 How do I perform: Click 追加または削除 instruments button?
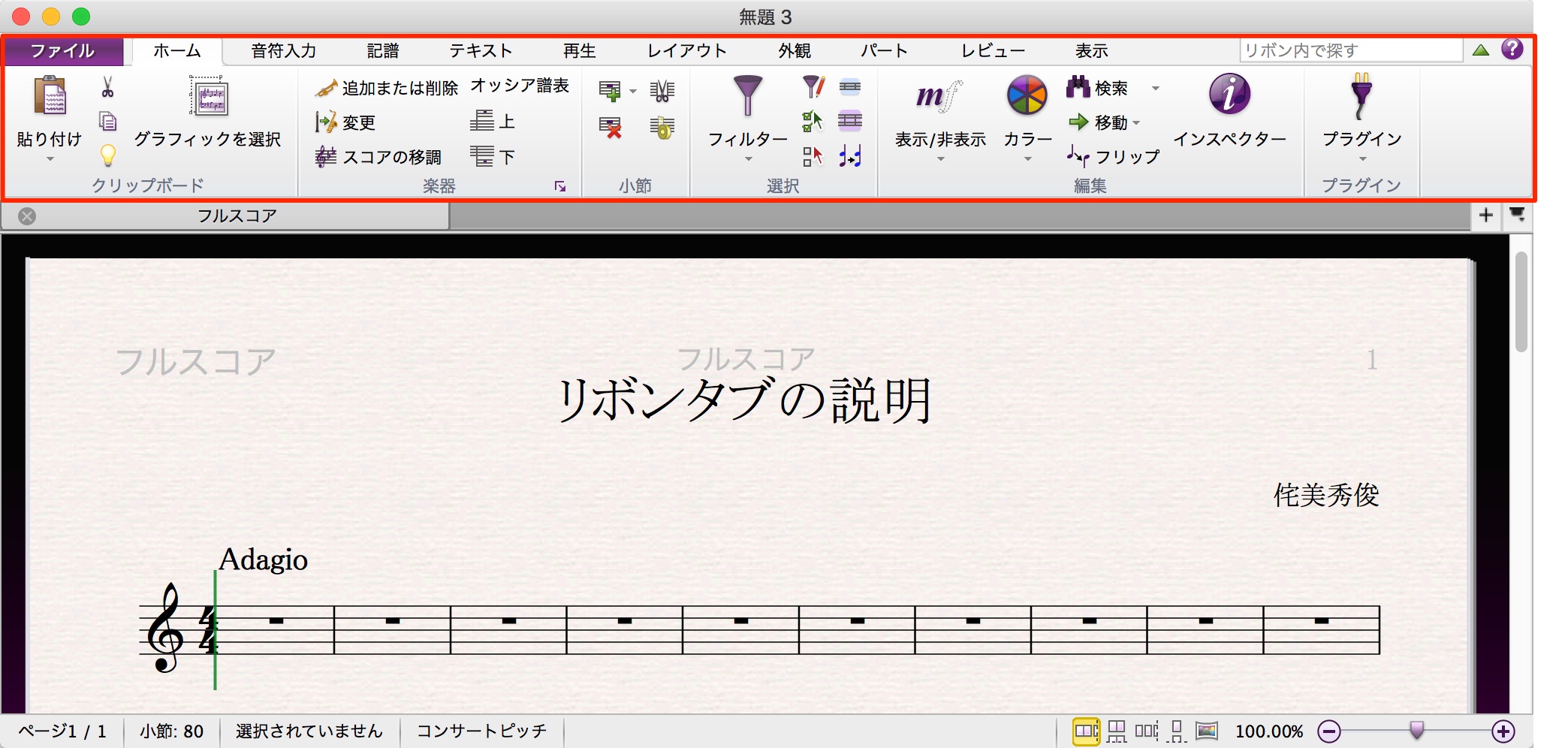[386, 88]
